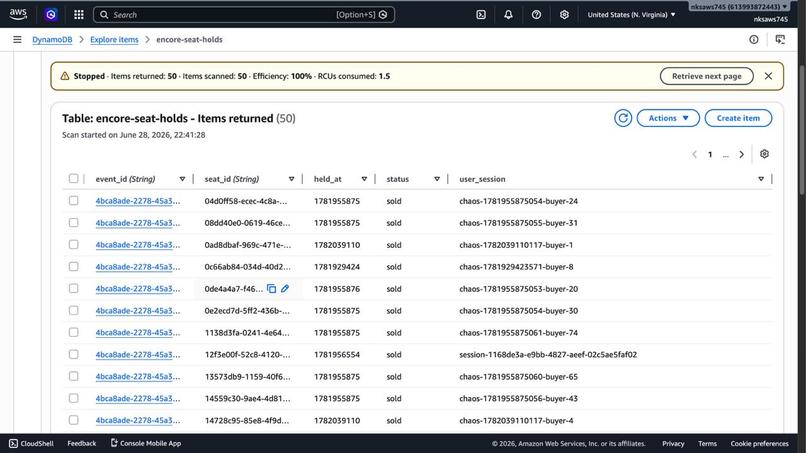806x453 pixels.
Task: Open Terms footer link
Action: (x=707, y=443)
